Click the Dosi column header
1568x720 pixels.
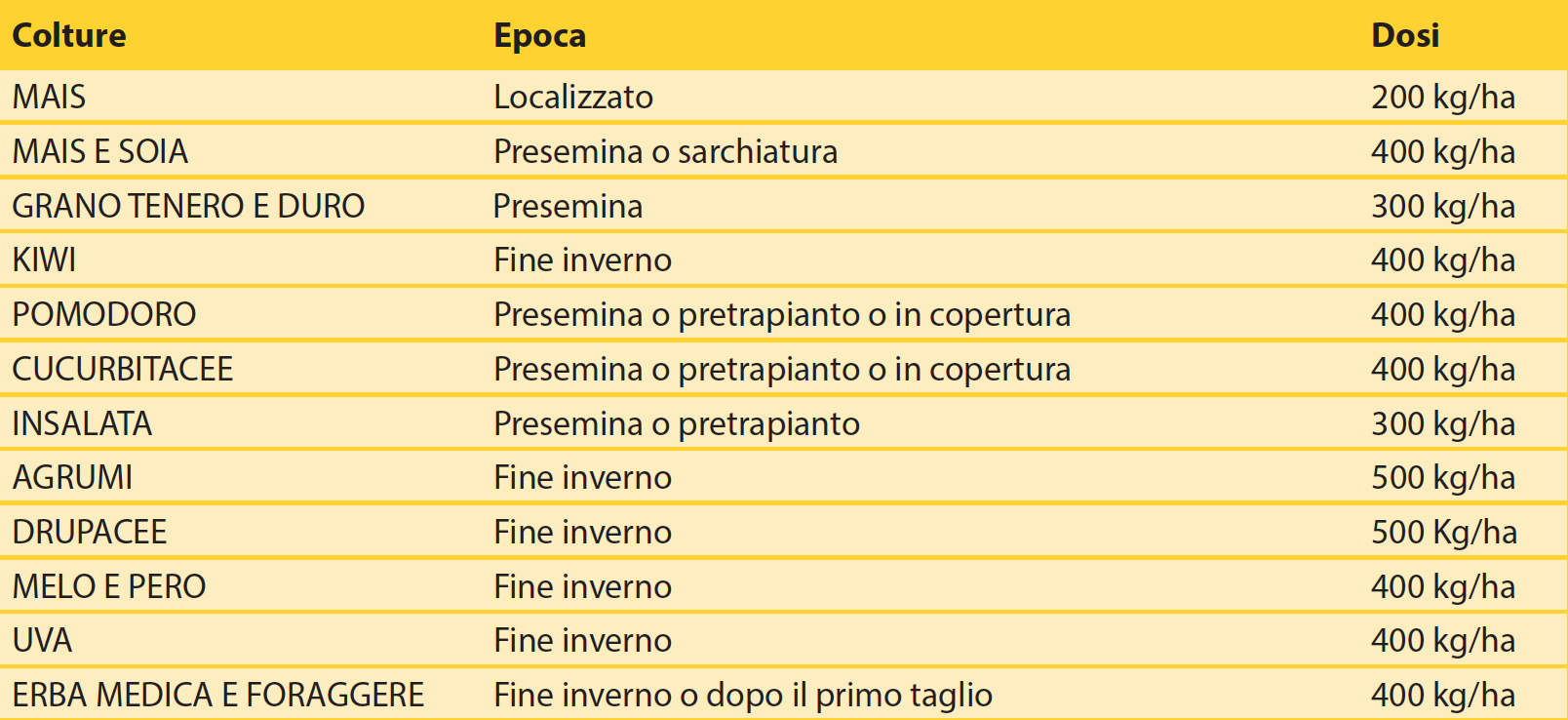[x=1405, y=35]
